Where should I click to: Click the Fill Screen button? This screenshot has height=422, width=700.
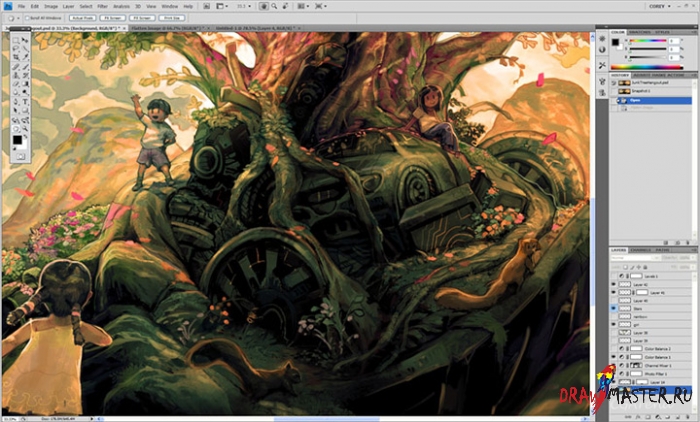pos(142,18)
